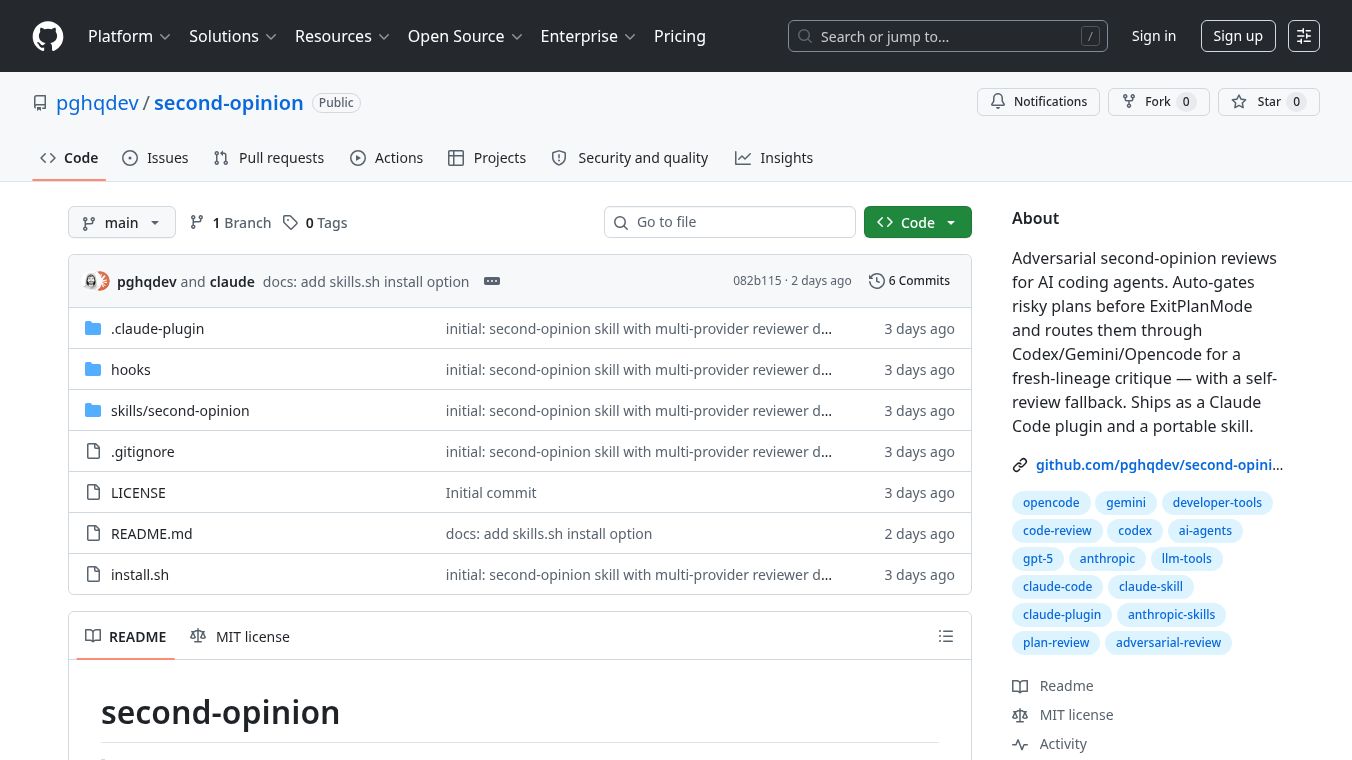1352x760 pixels.
Task: Click the Sign up button
Action: coord(1238,36)
